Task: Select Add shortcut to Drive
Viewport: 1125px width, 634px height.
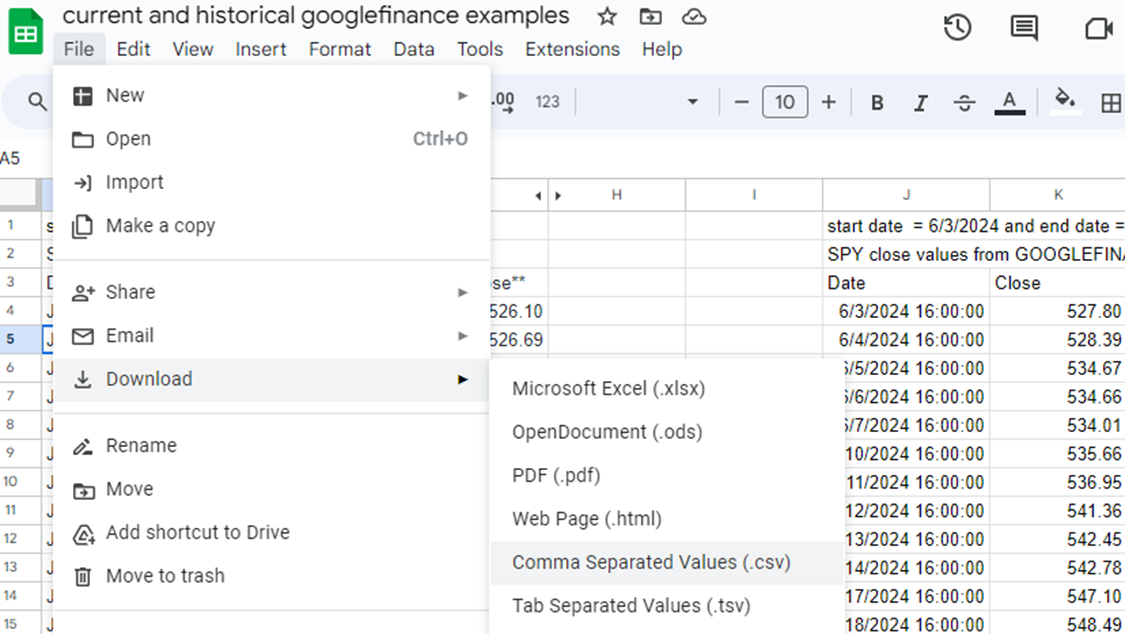Action: [271, 533]
